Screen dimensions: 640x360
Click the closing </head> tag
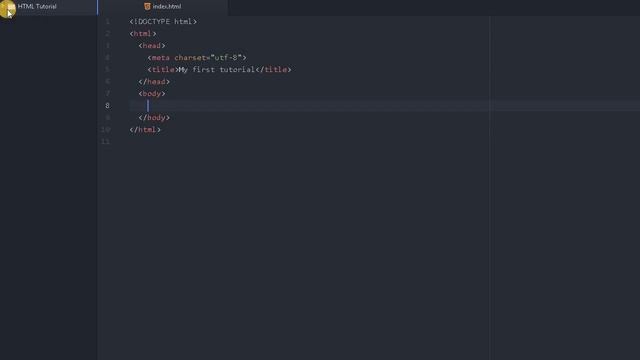click(154, 82)
